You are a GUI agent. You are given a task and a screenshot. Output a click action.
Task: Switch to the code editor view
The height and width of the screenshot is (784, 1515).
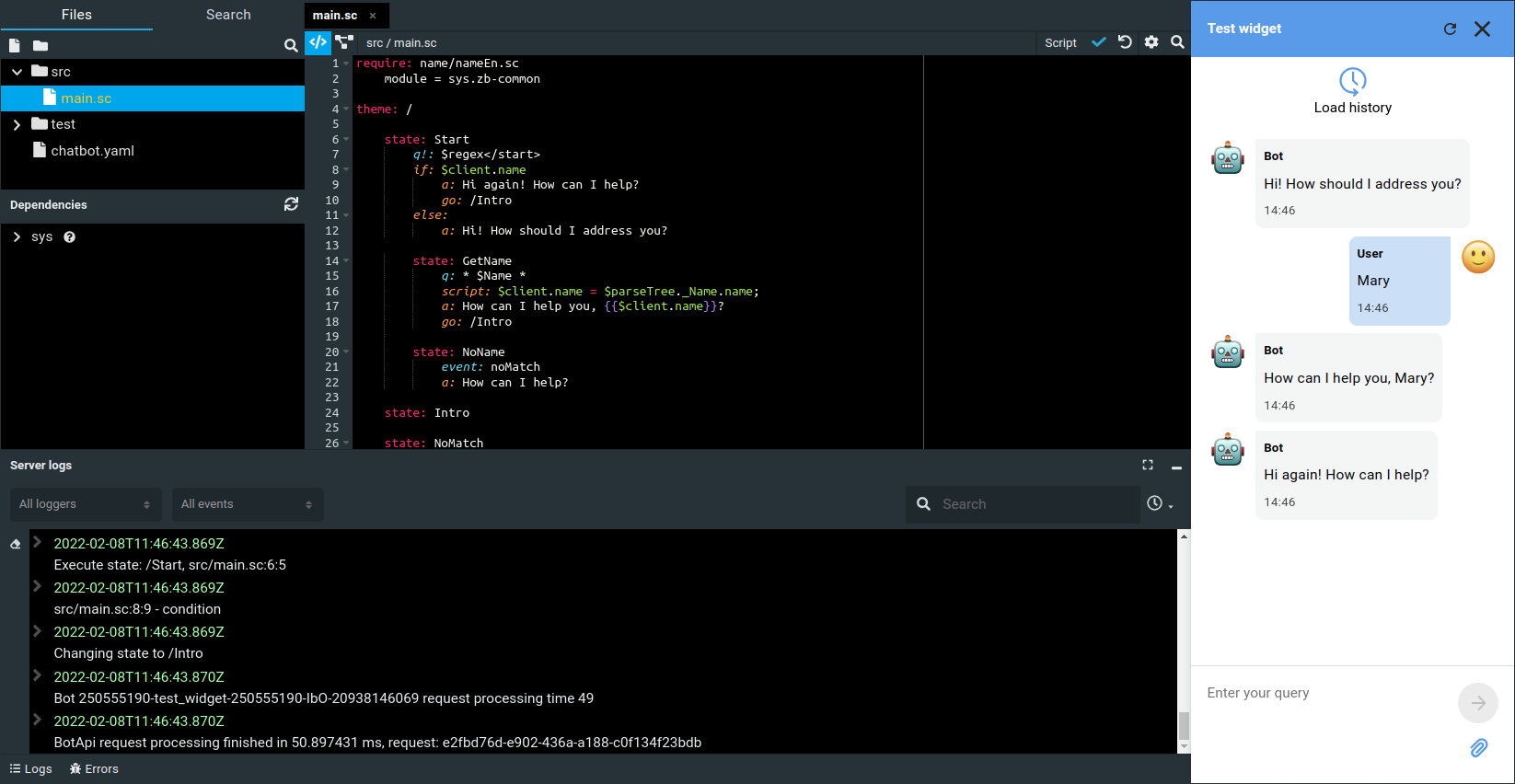[318, 42]
